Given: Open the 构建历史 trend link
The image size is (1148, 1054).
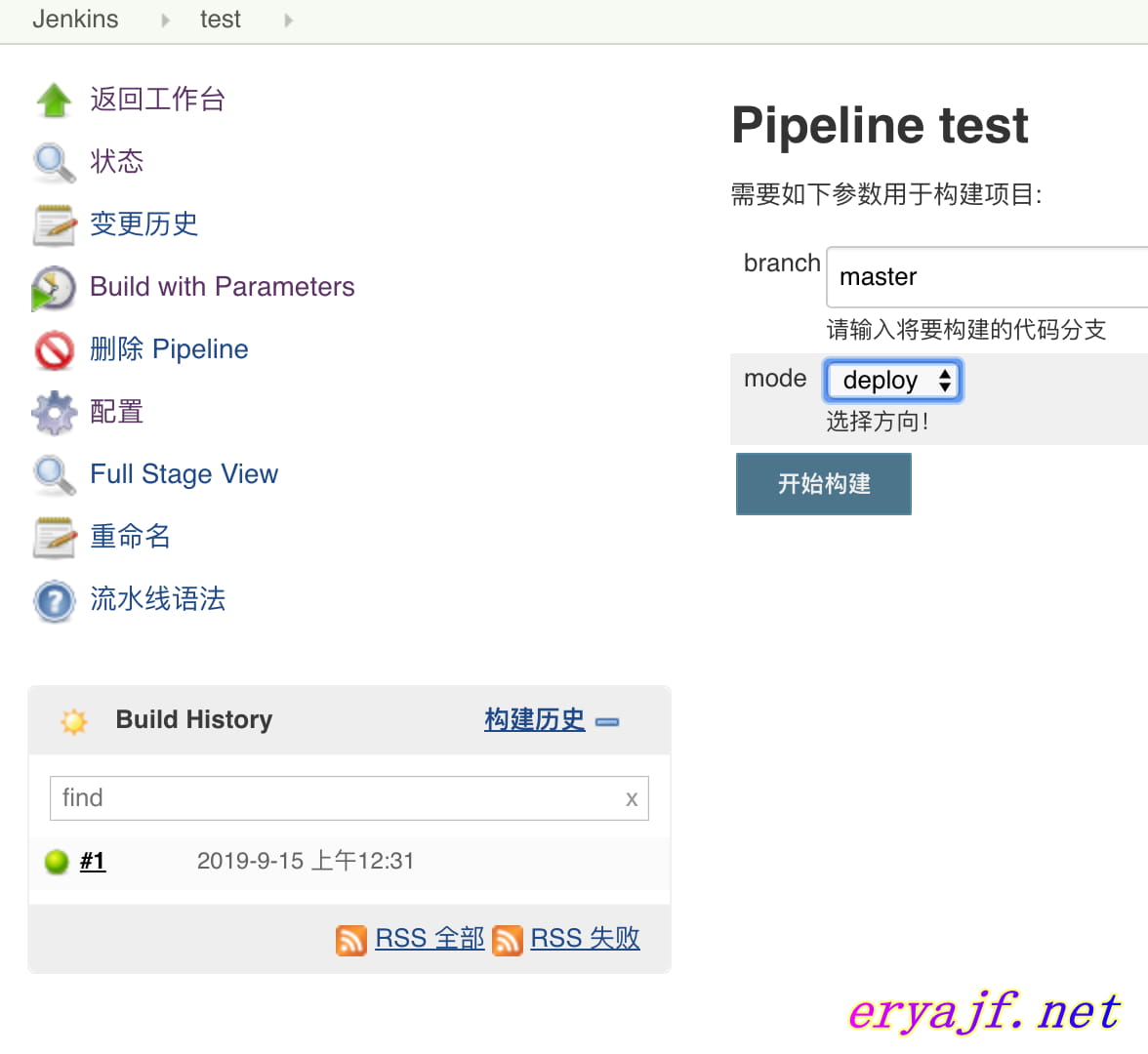Looking at the screenshot, I should point(535,719).
